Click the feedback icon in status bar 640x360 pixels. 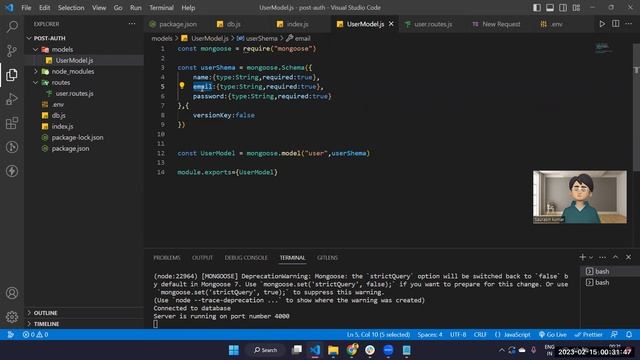614,335
